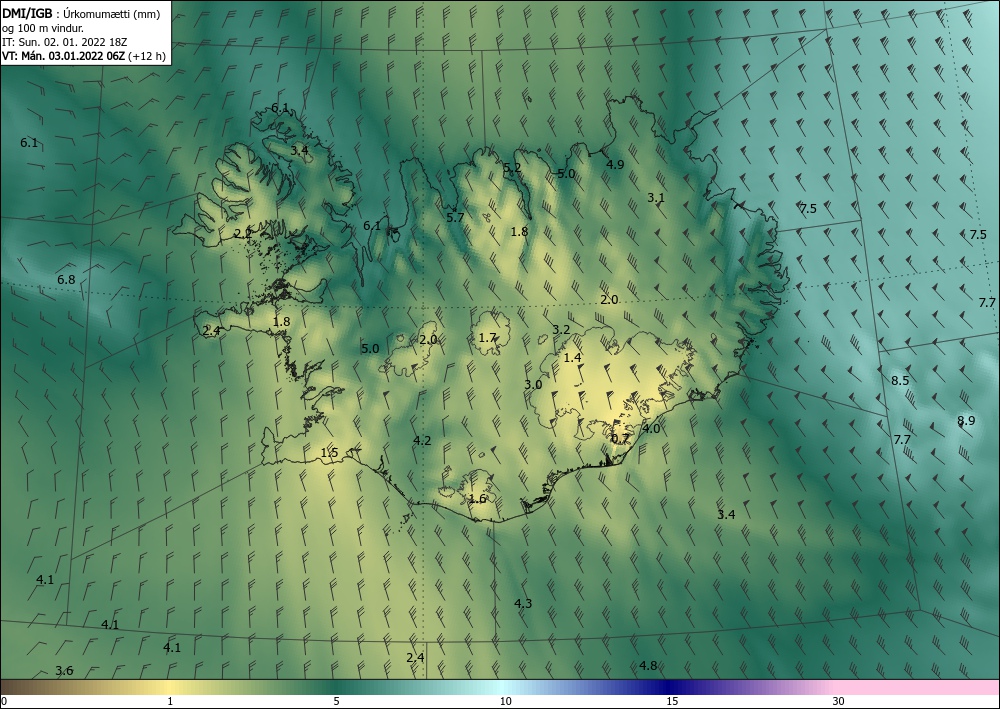Click the '(+12 h)' forecast offset label
This screenshot has height=709, width=1000.
click(147, 56)
